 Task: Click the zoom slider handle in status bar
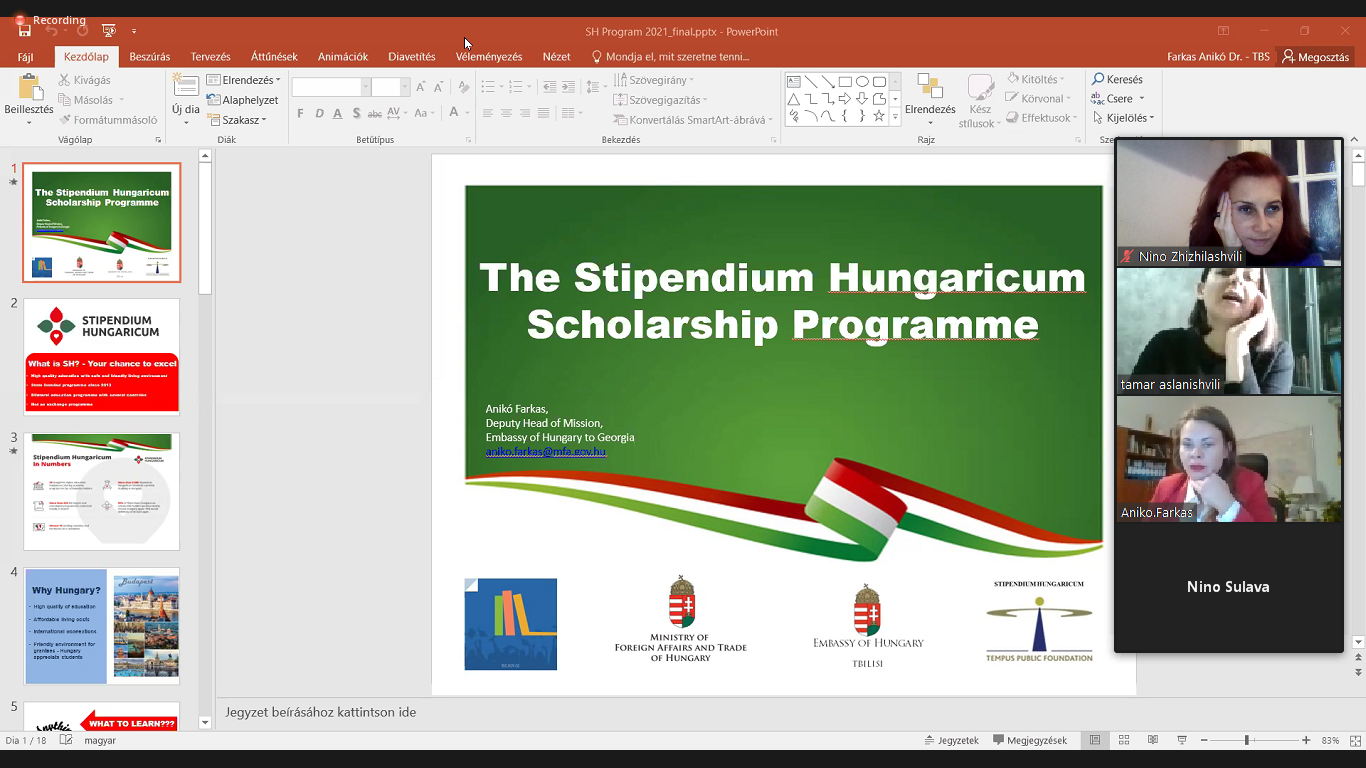pos(1246,740)
